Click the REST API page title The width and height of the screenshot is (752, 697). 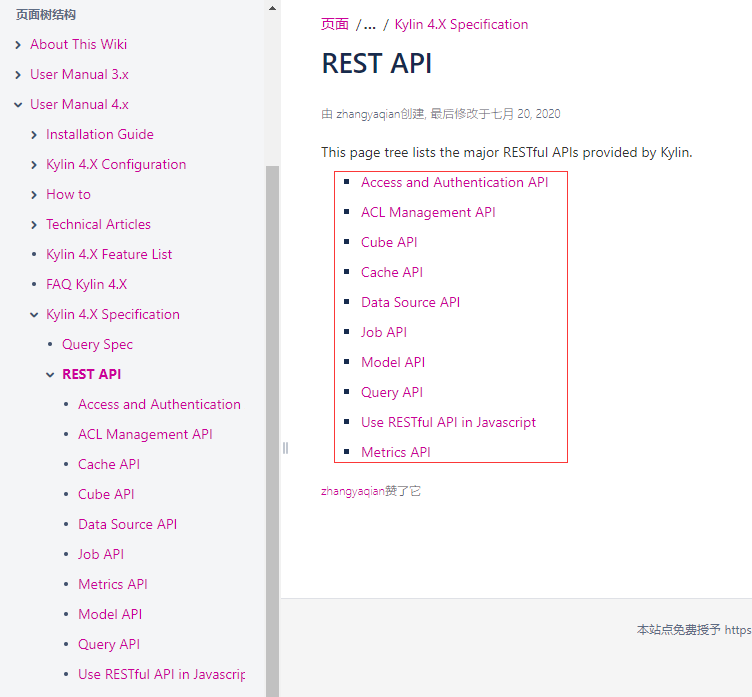pyautogui.click(x=377, y=63)
